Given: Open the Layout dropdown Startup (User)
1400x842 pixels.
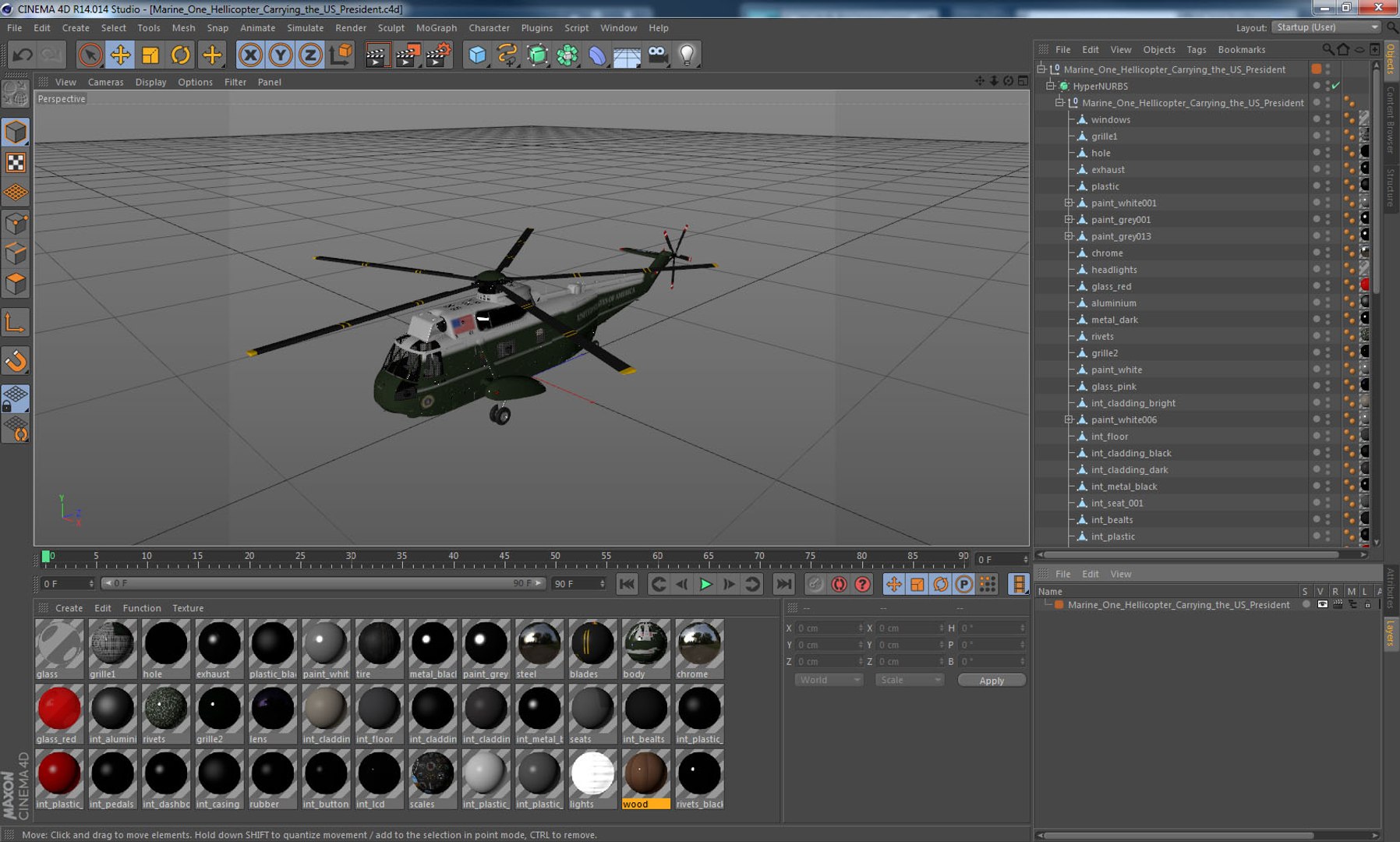Looking at the screenshot, I should point(1327,27).
